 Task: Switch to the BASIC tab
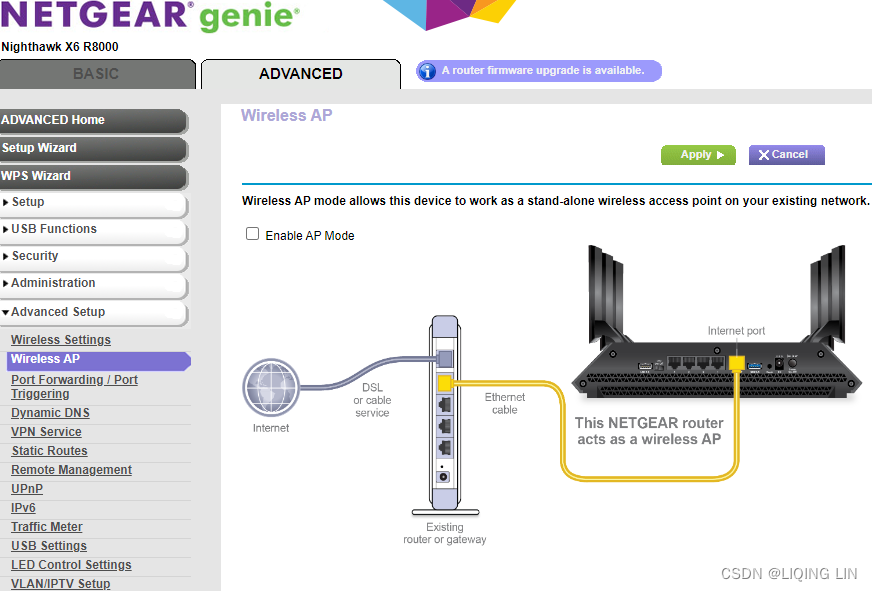click(97, 73)
